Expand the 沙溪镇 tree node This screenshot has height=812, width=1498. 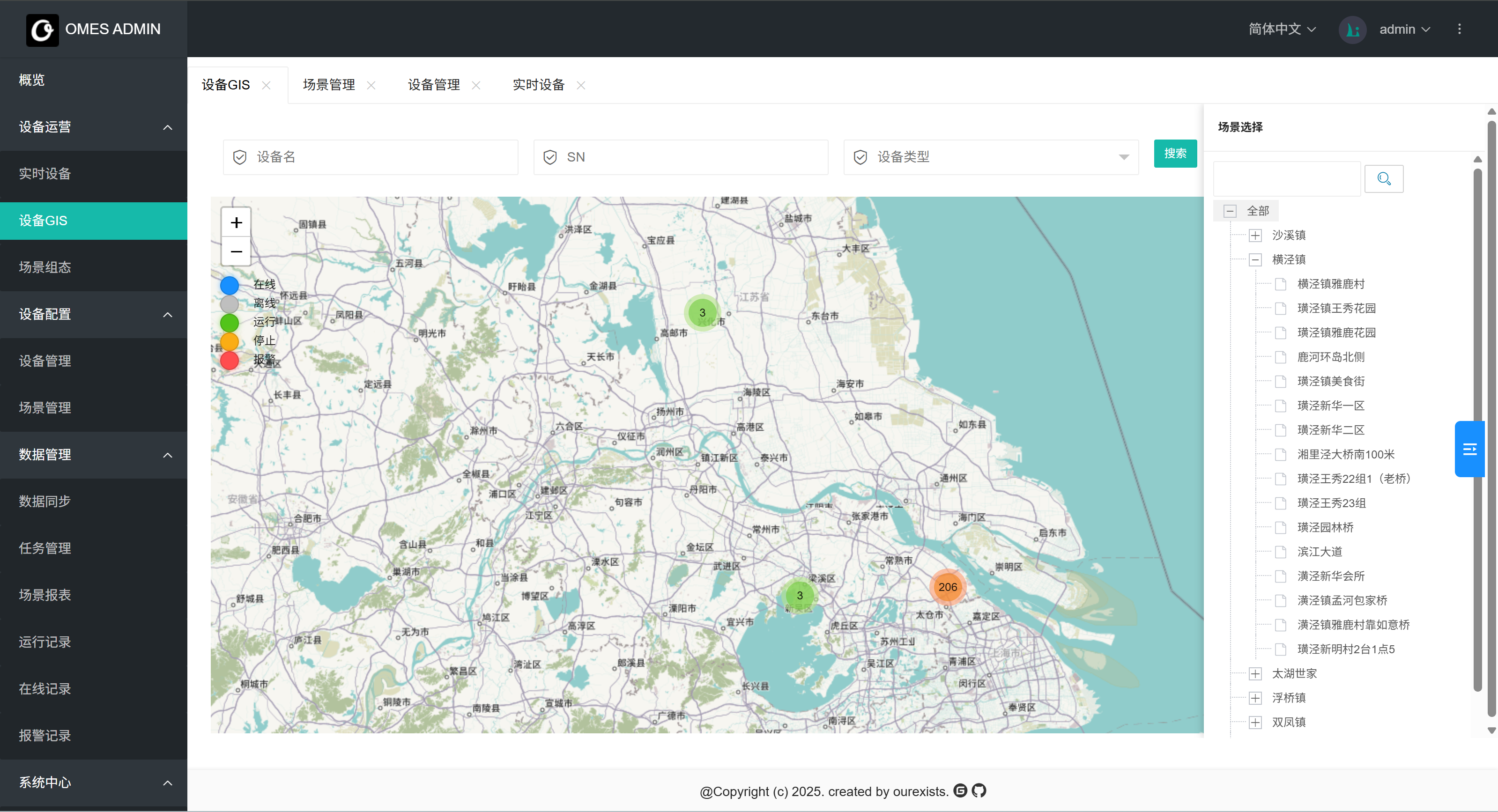(x=1255, y=236)
